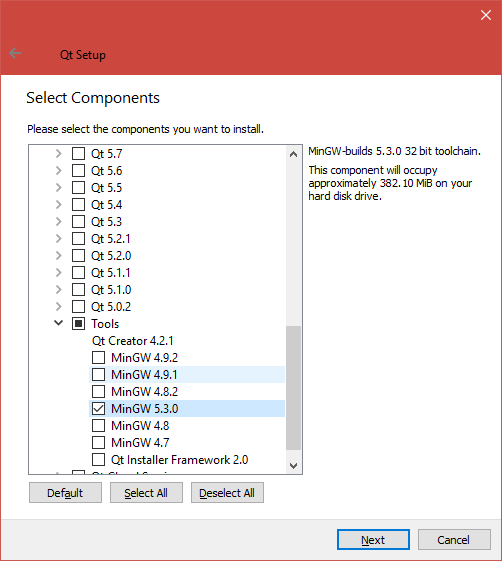This screenshot has height=561, width=502.
Task: Enable the MinGW 4.9.2 checkbox
Action: pyautogui.click(x=98, y=357)
